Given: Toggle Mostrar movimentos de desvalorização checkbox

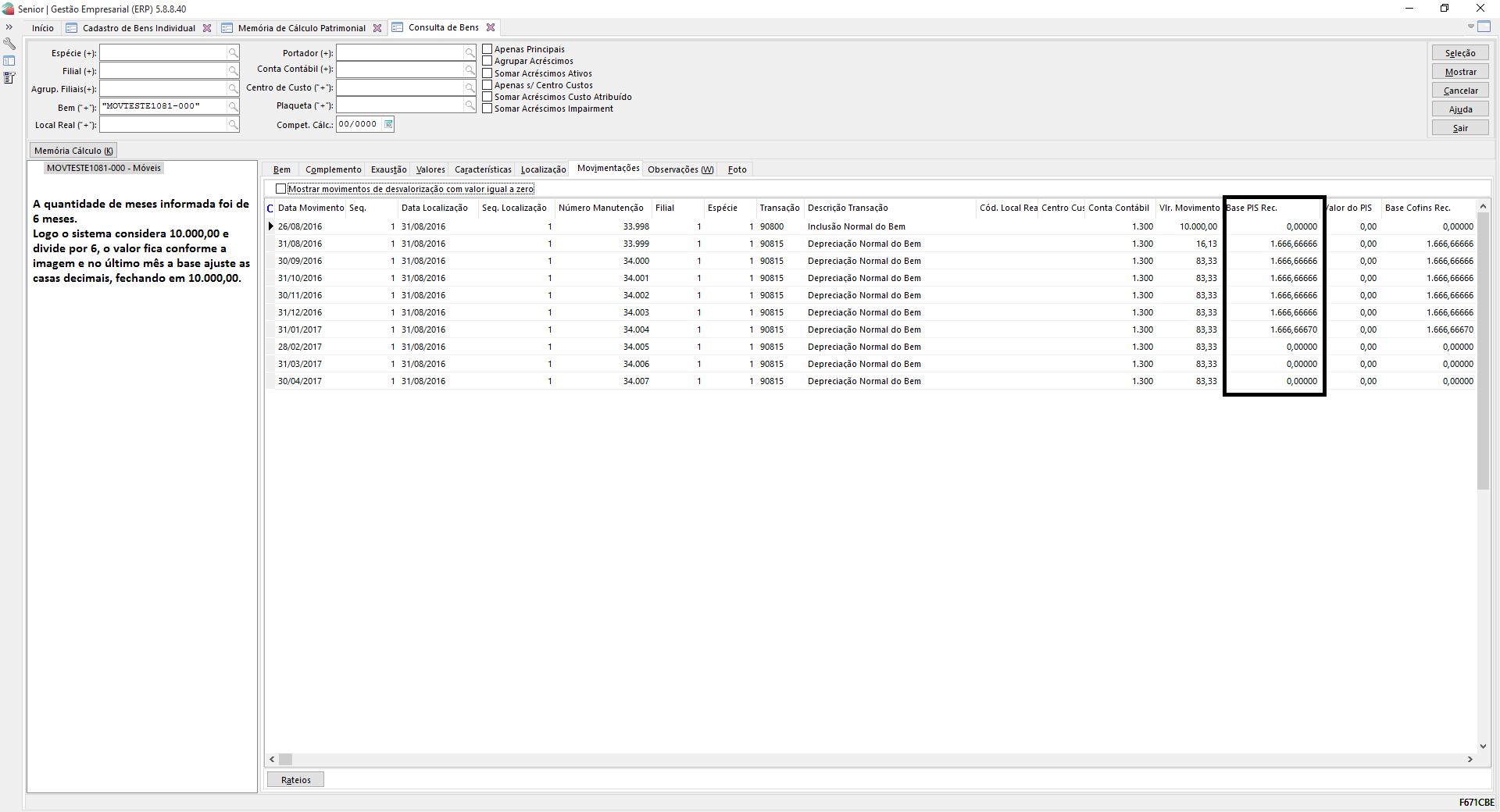Looking at the screenshot, I should [281, 189].
